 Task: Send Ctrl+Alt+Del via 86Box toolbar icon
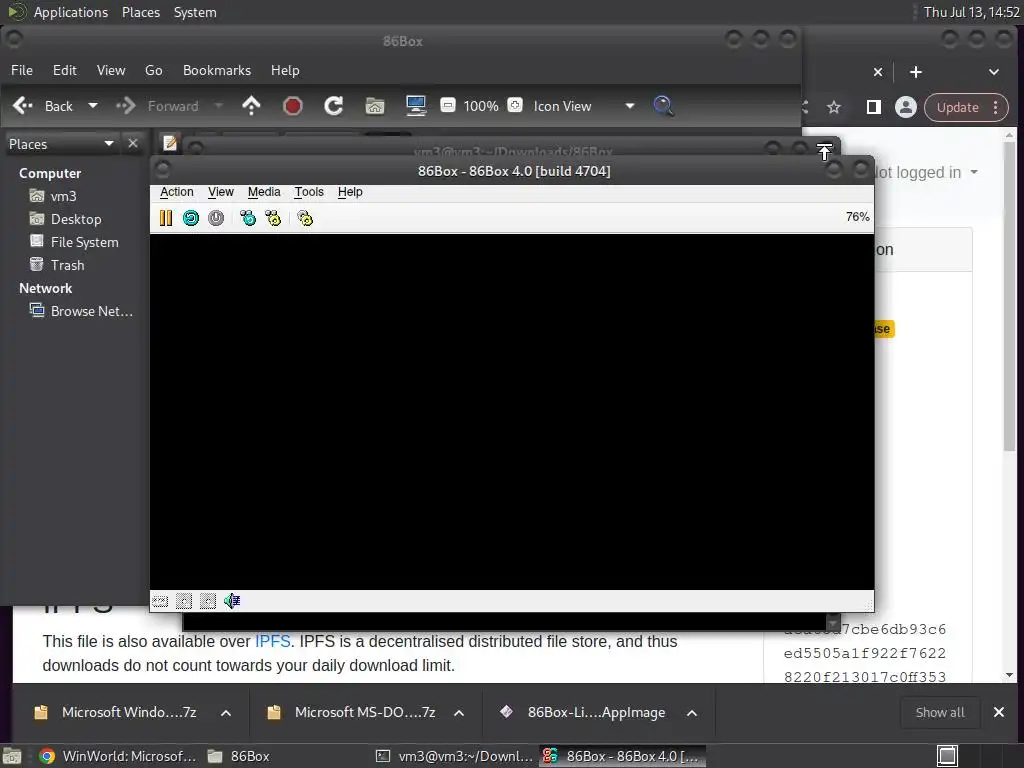[x=248, y=218]
